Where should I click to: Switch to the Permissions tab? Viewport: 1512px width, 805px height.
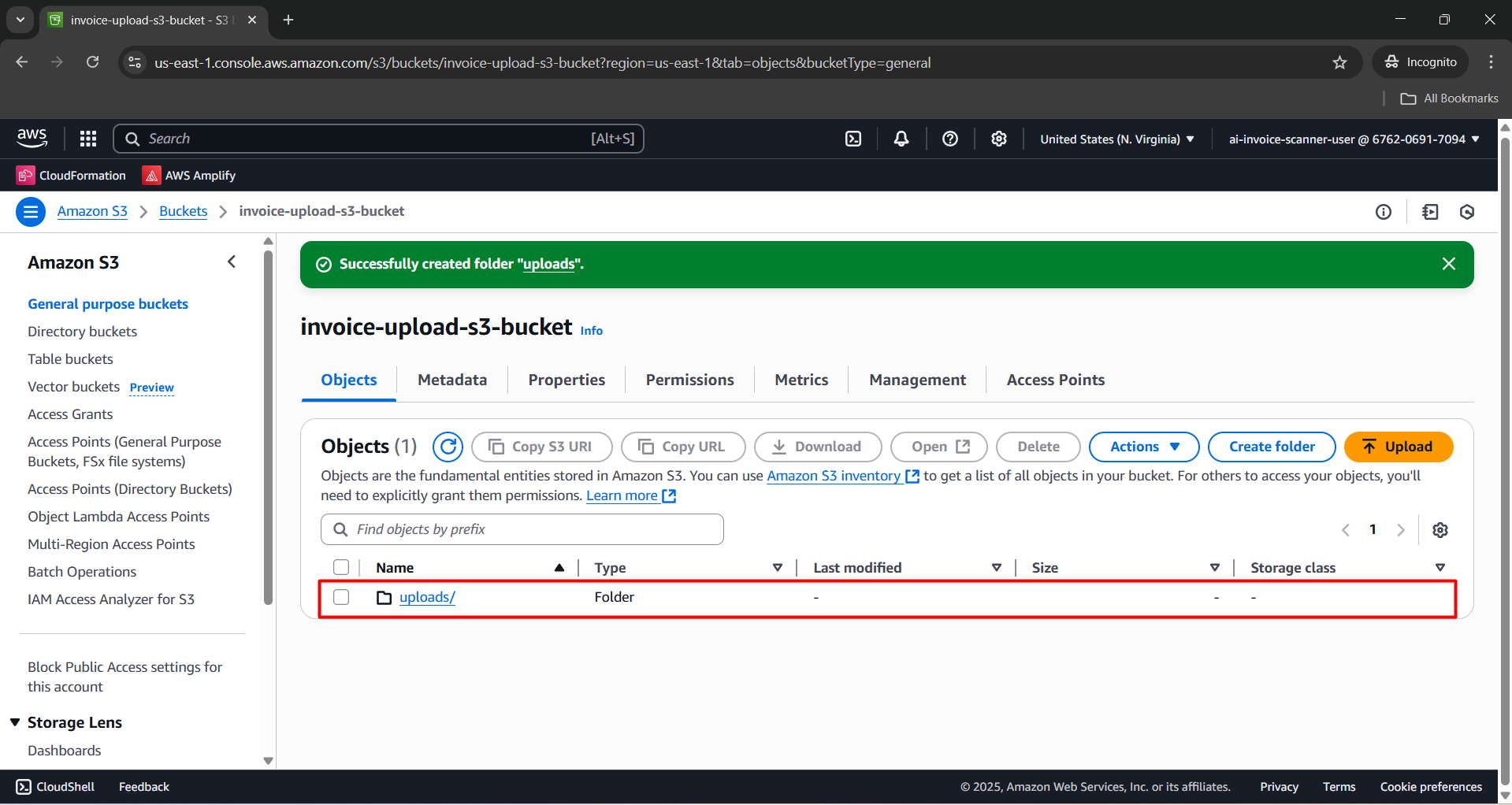689,380
